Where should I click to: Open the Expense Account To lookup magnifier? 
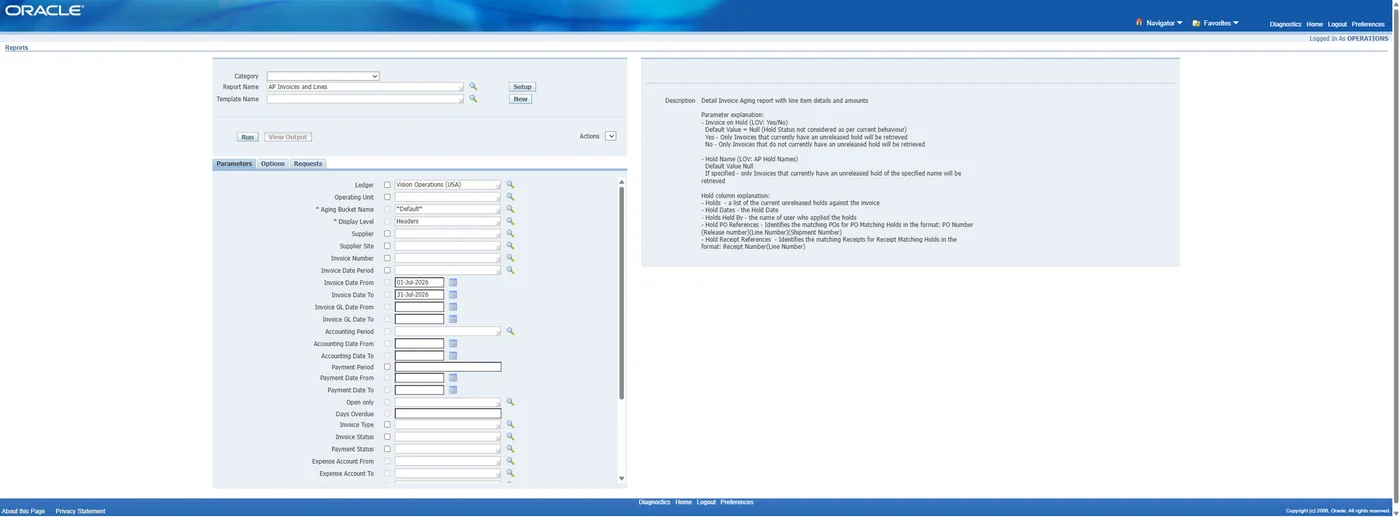510,473
